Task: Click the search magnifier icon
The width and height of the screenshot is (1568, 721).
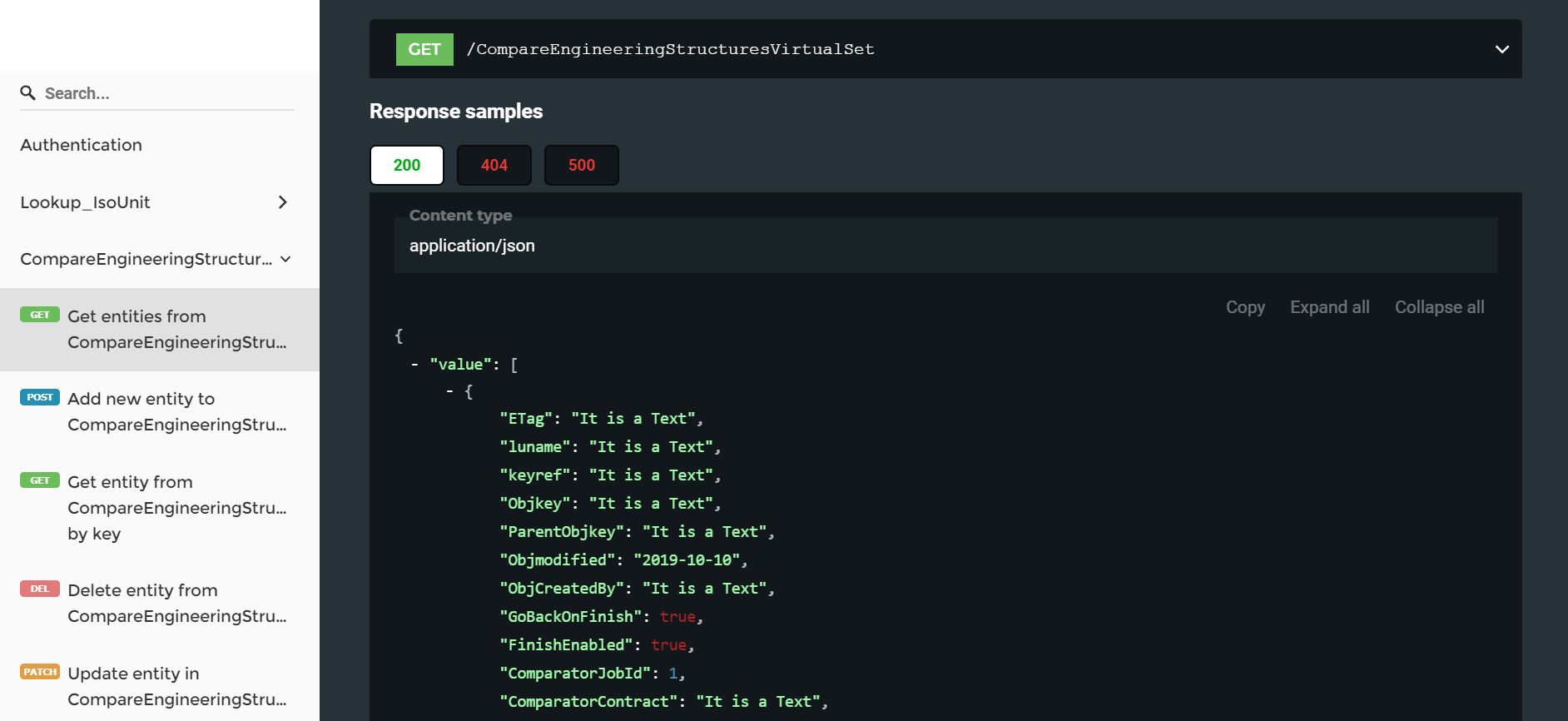Action: (27, 92)
